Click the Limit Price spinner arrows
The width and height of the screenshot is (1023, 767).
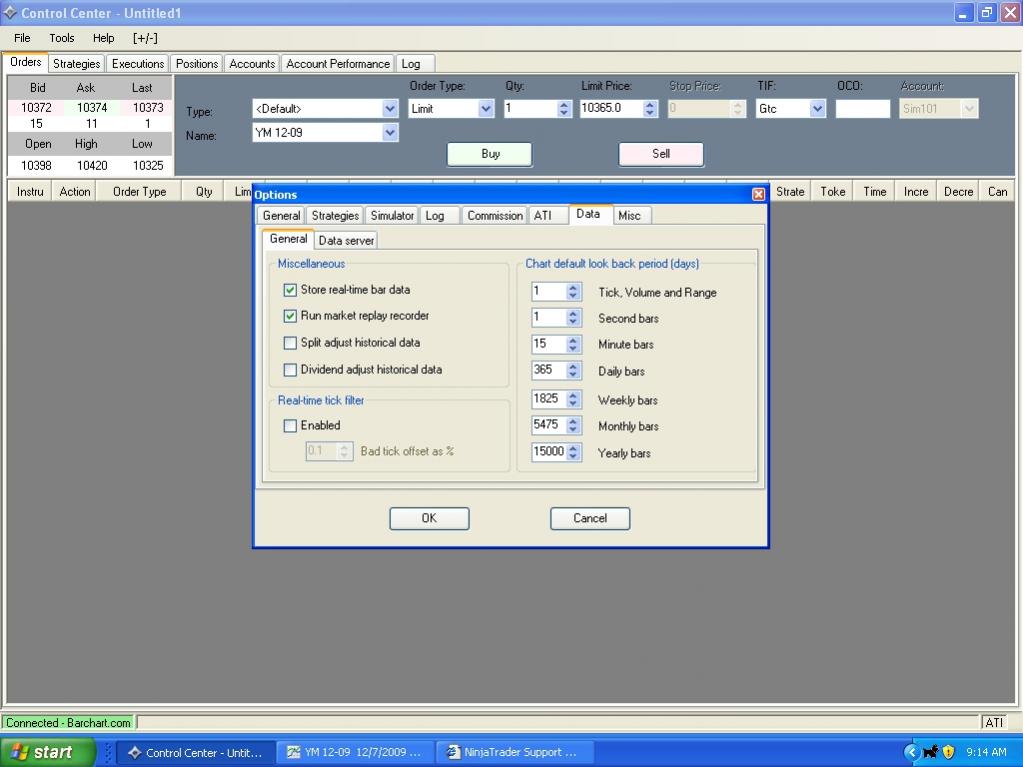[649, 109]
